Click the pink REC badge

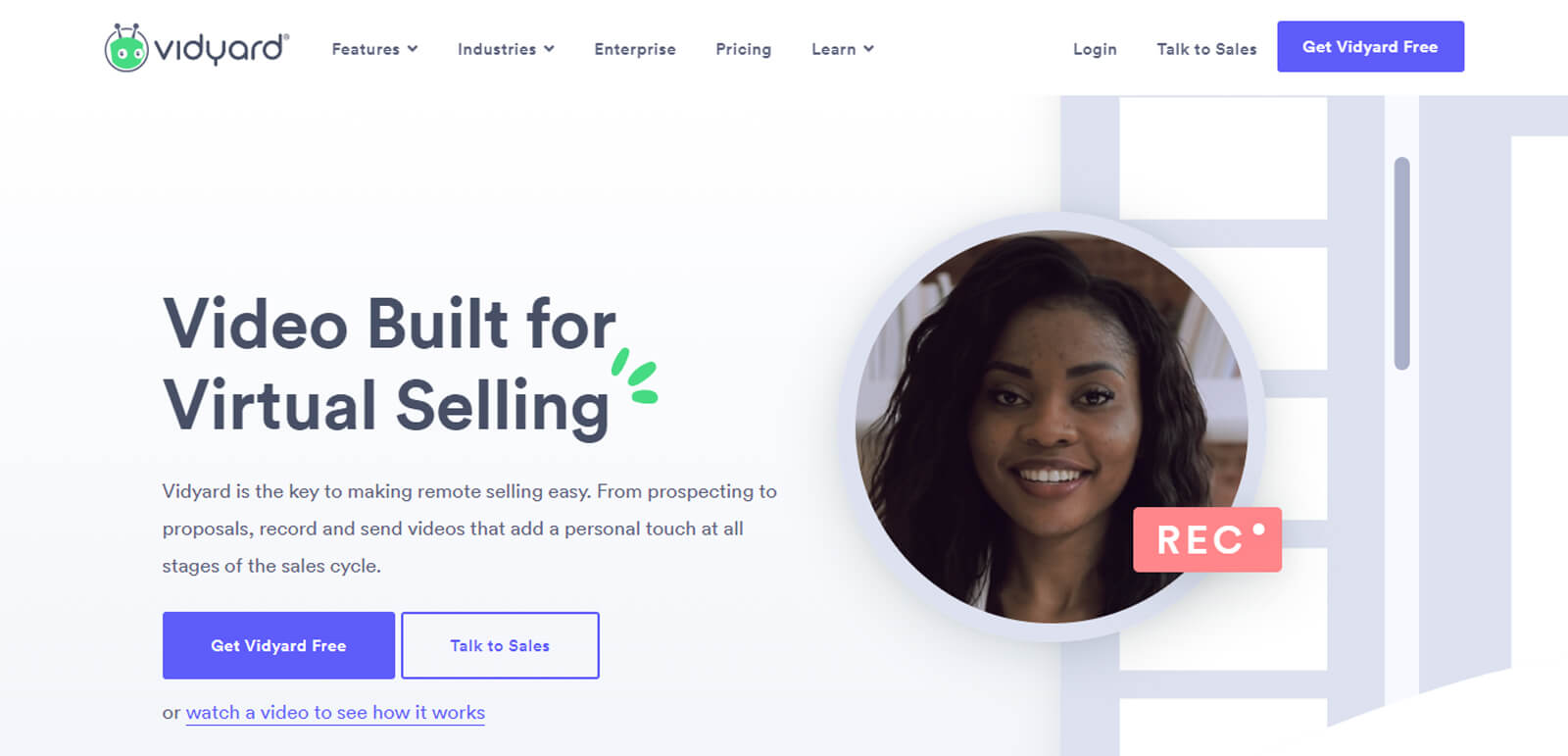click(1207, 539)
